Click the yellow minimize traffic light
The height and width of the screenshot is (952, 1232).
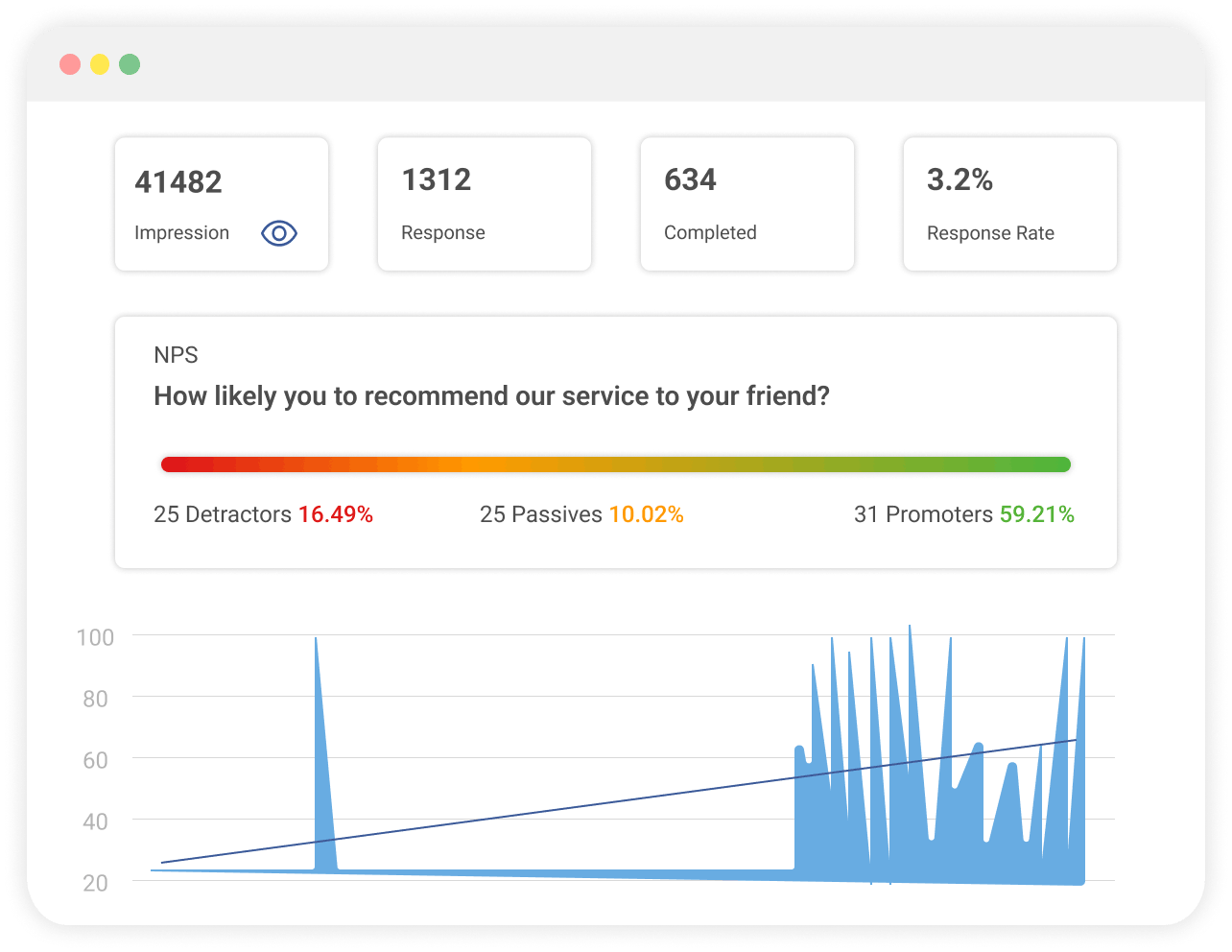click(100, 64)
